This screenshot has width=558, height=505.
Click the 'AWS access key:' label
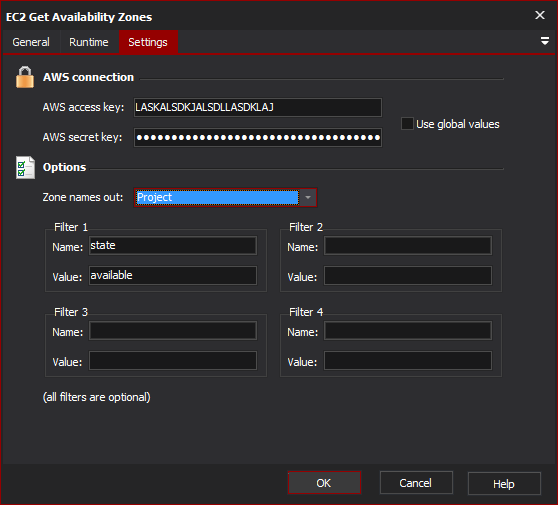click(x=83, y=107)
